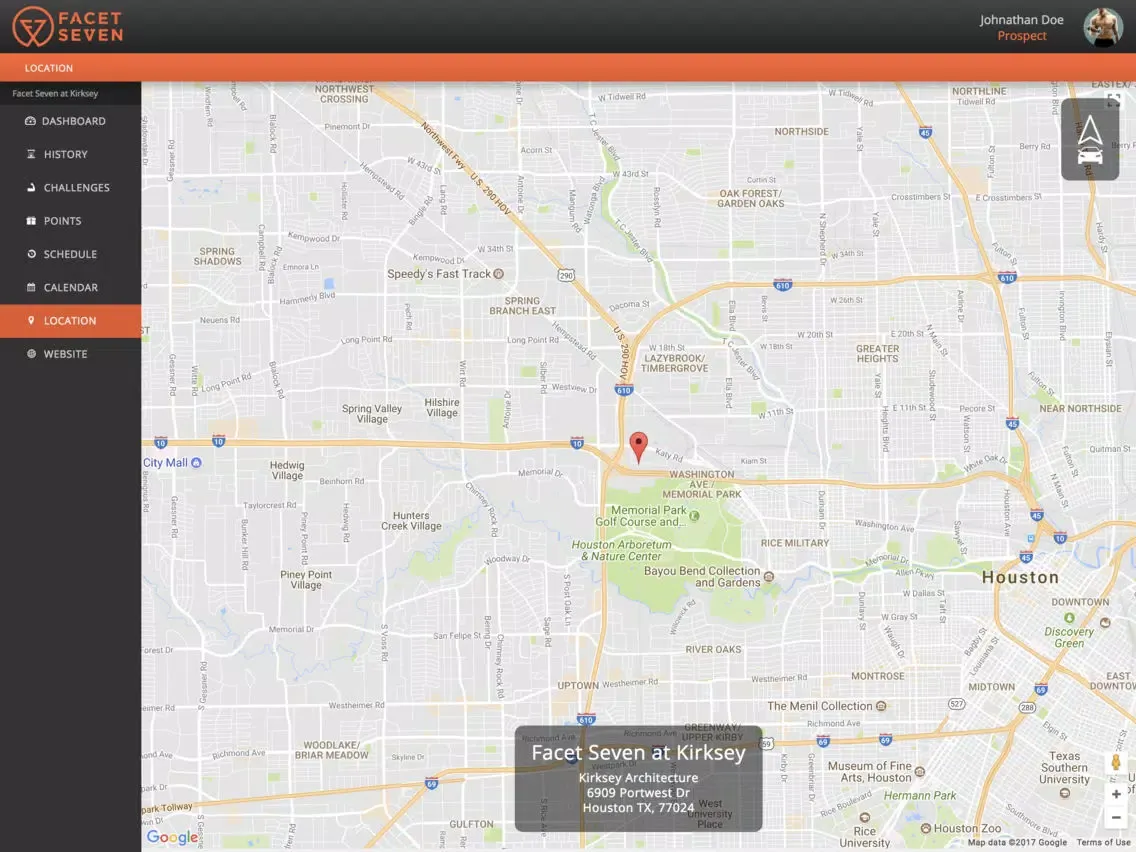This screenshot has height=852, width=1136.
Task: Click Museum of Fine Arts place marker
Action: [919, 772]
